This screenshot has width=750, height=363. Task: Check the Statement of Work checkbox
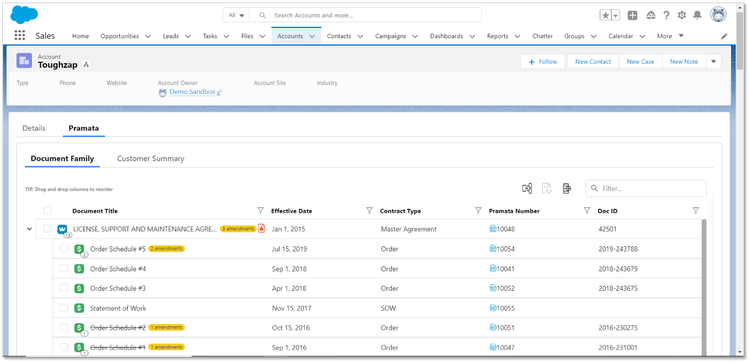[64, 308]
